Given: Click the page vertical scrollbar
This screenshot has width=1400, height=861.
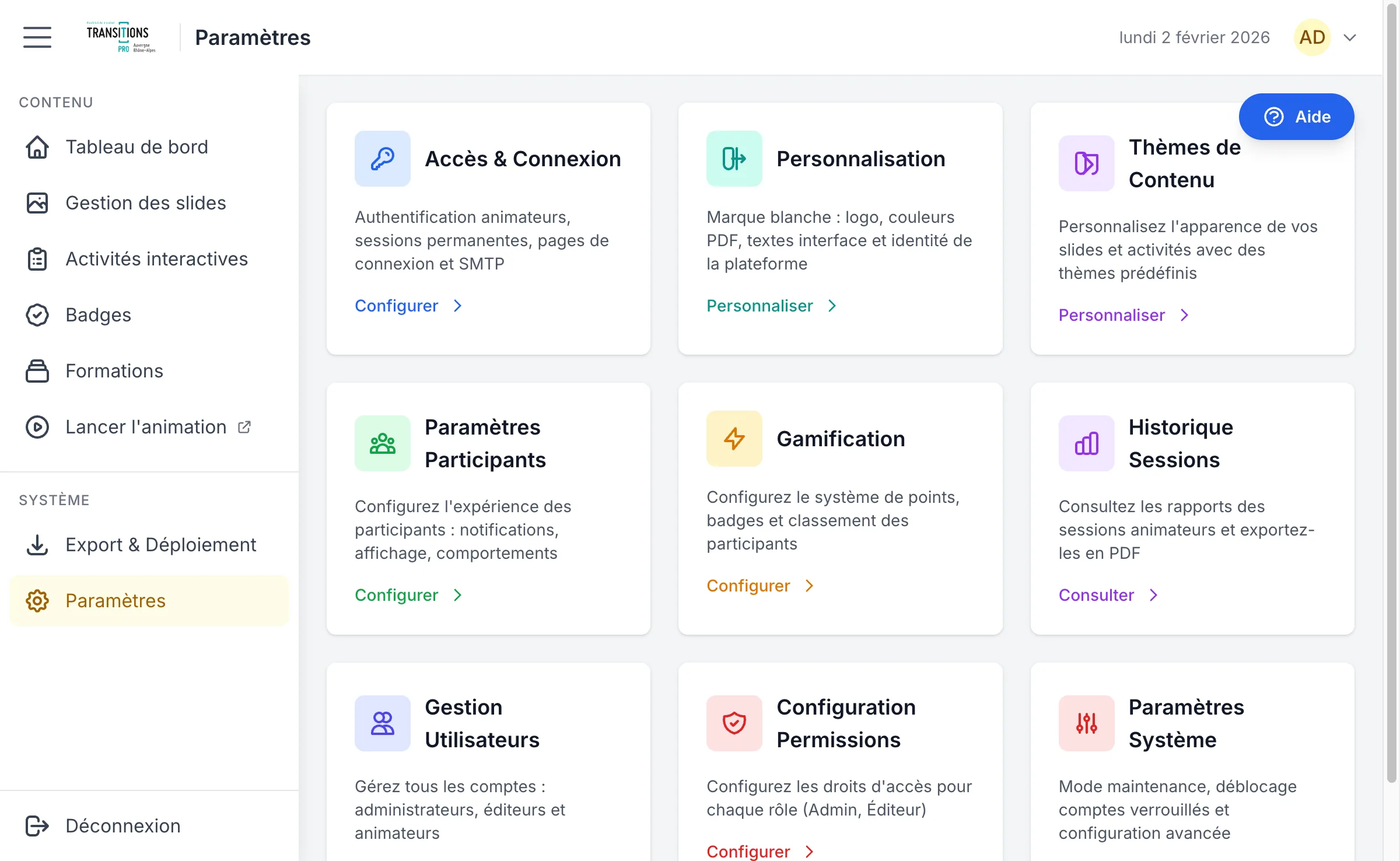Looking at the screenshot, I should click(x=1391, y=394).
